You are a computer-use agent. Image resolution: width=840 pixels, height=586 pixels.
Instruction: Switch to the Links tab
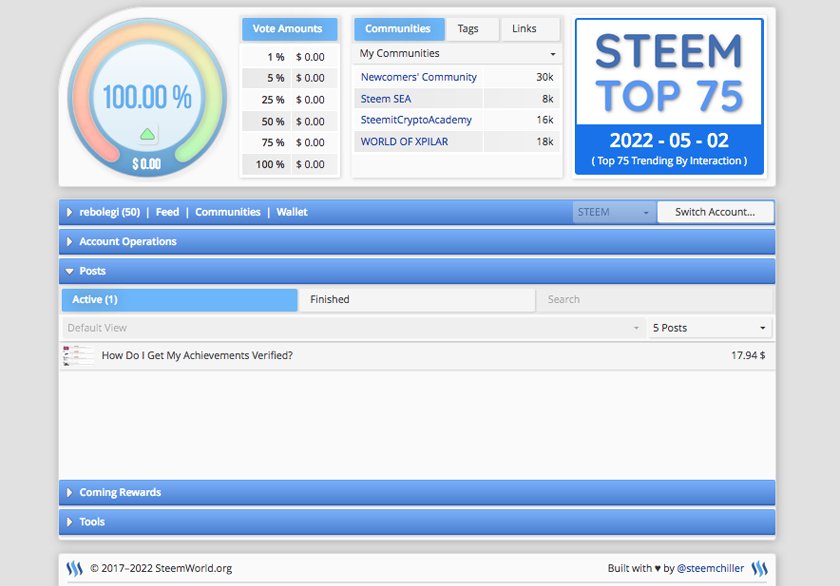pyautogui.click(x=530, y=29)
